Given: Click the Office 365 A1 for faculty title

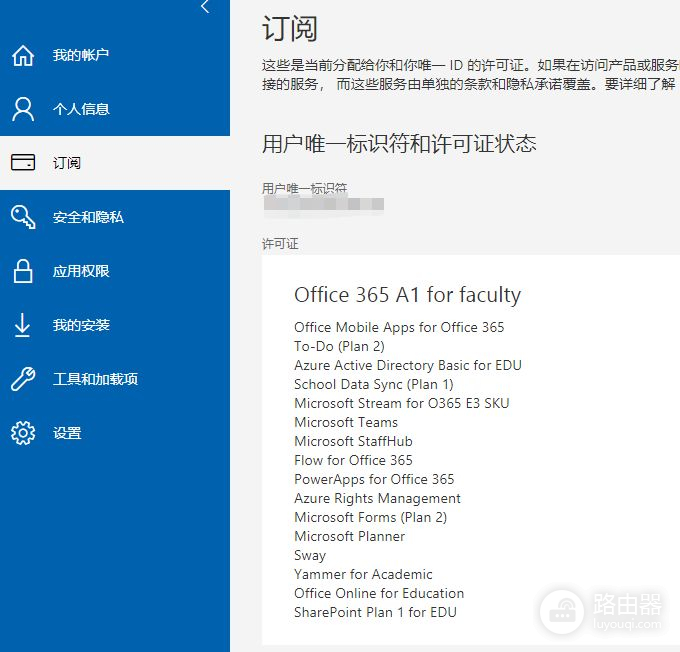Looking at the screenshot, I should (x=407, y=295).
